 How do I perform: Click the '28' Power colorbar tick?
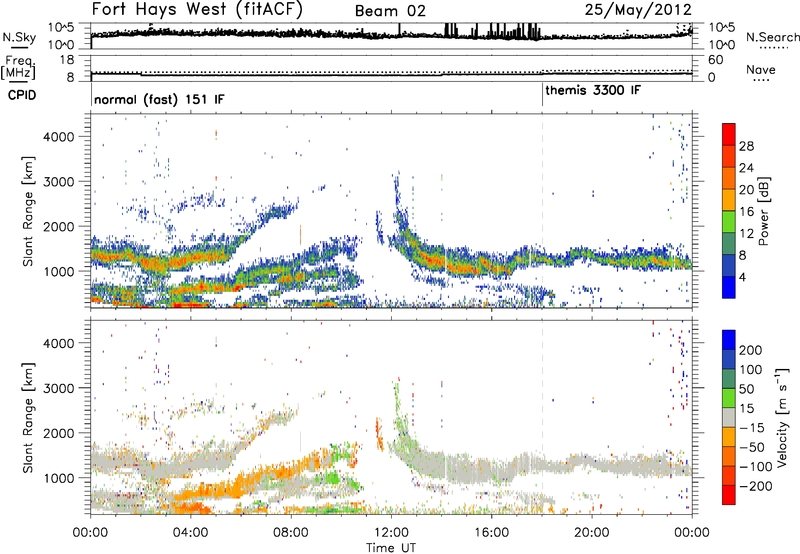tap(746, 146)
